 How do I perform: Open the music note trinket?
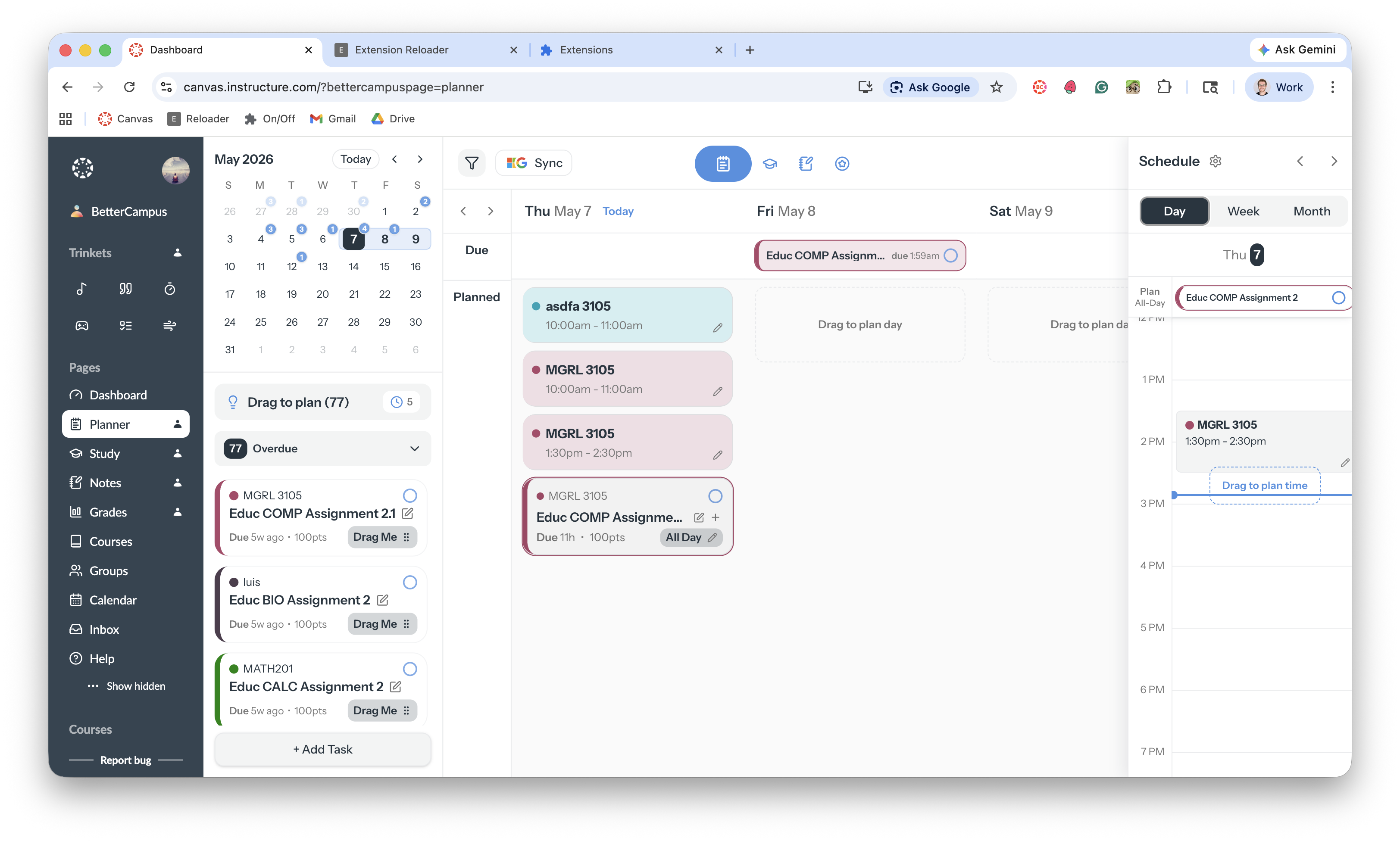click(x=81, y=289)
